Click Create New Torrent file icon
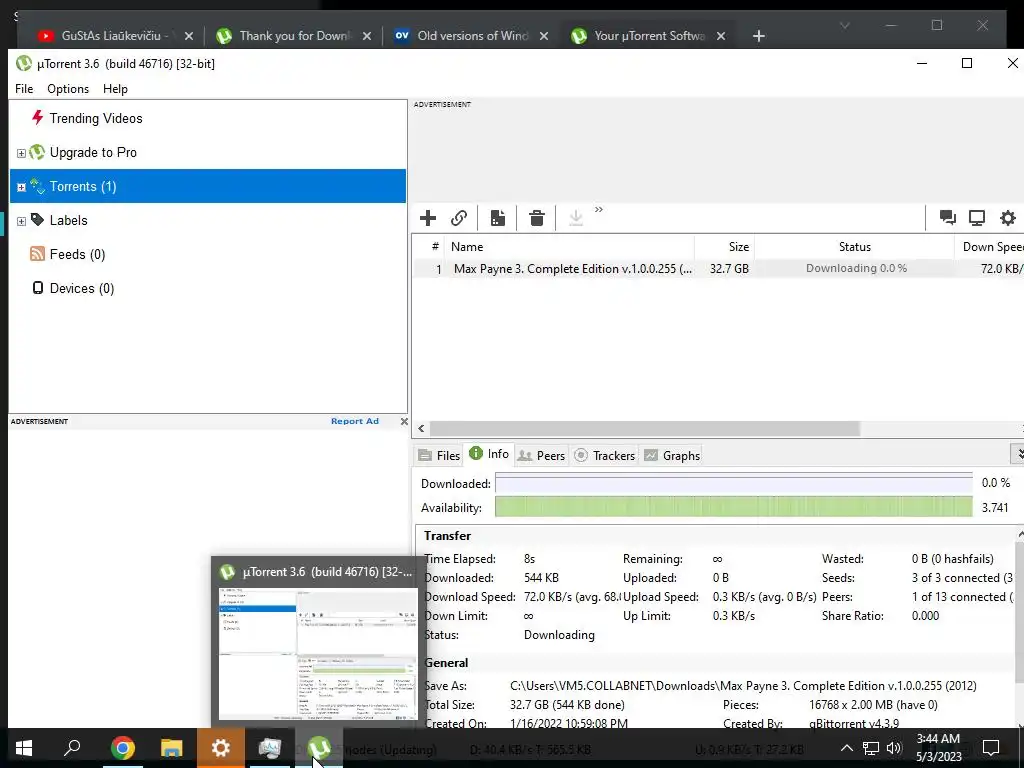The width and height of the screenshot is (1024, 768). click(x=498, y=217)
